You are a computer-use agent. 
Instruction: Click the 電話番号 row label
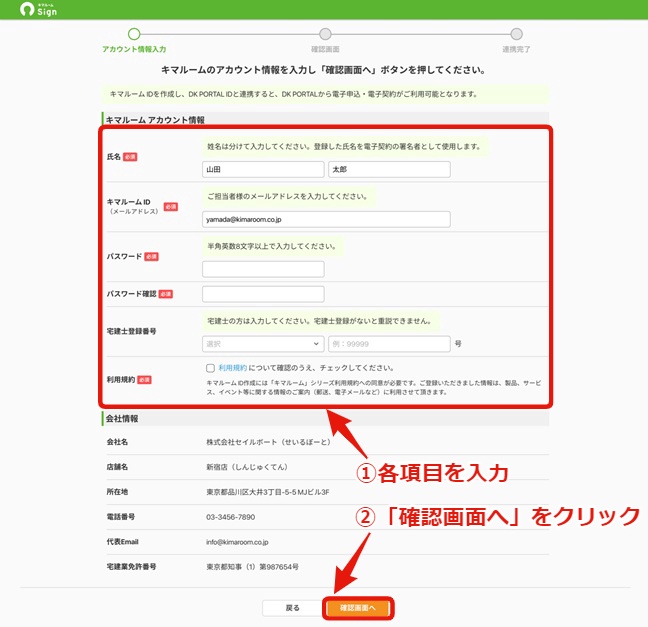pyautogui.click(x=121, y=517)
